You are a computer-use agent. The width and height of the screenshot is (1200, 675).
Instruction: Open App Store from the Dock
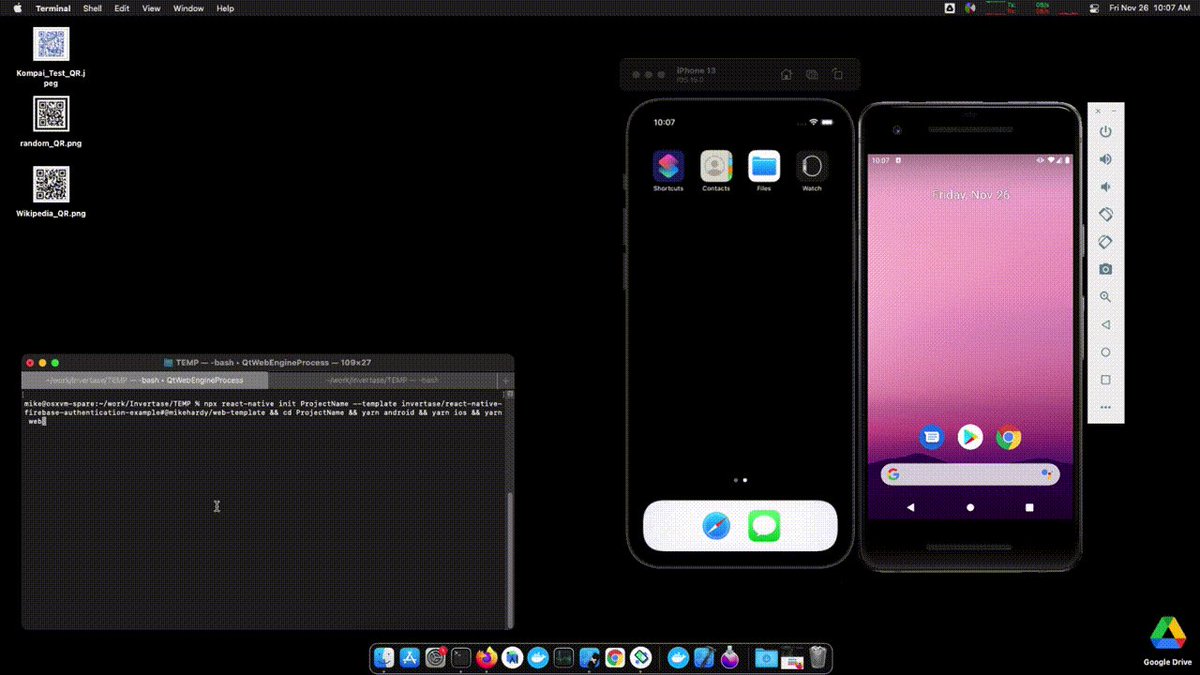410,657
